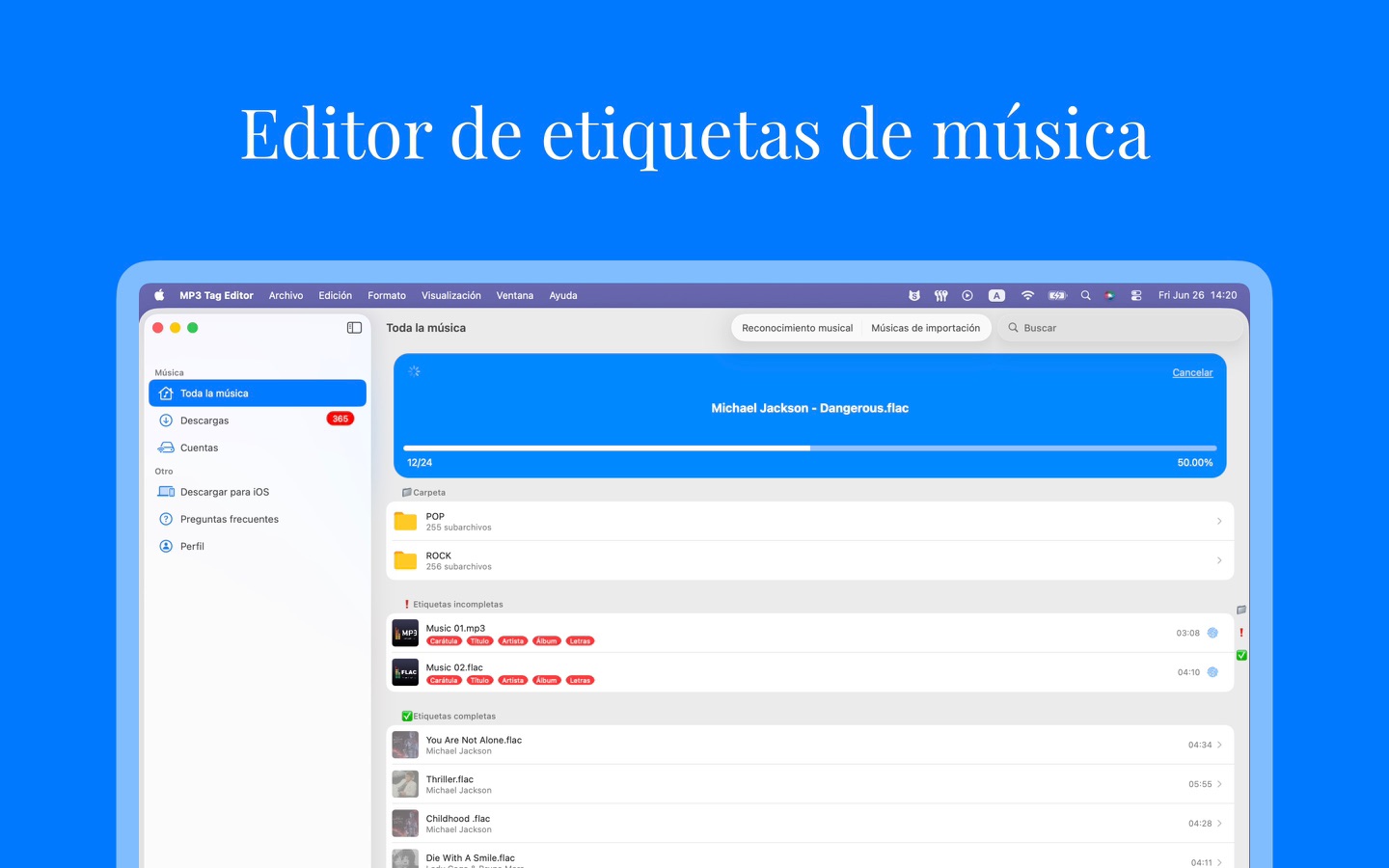Open Descargas in the sidebar

coord(258,420)
